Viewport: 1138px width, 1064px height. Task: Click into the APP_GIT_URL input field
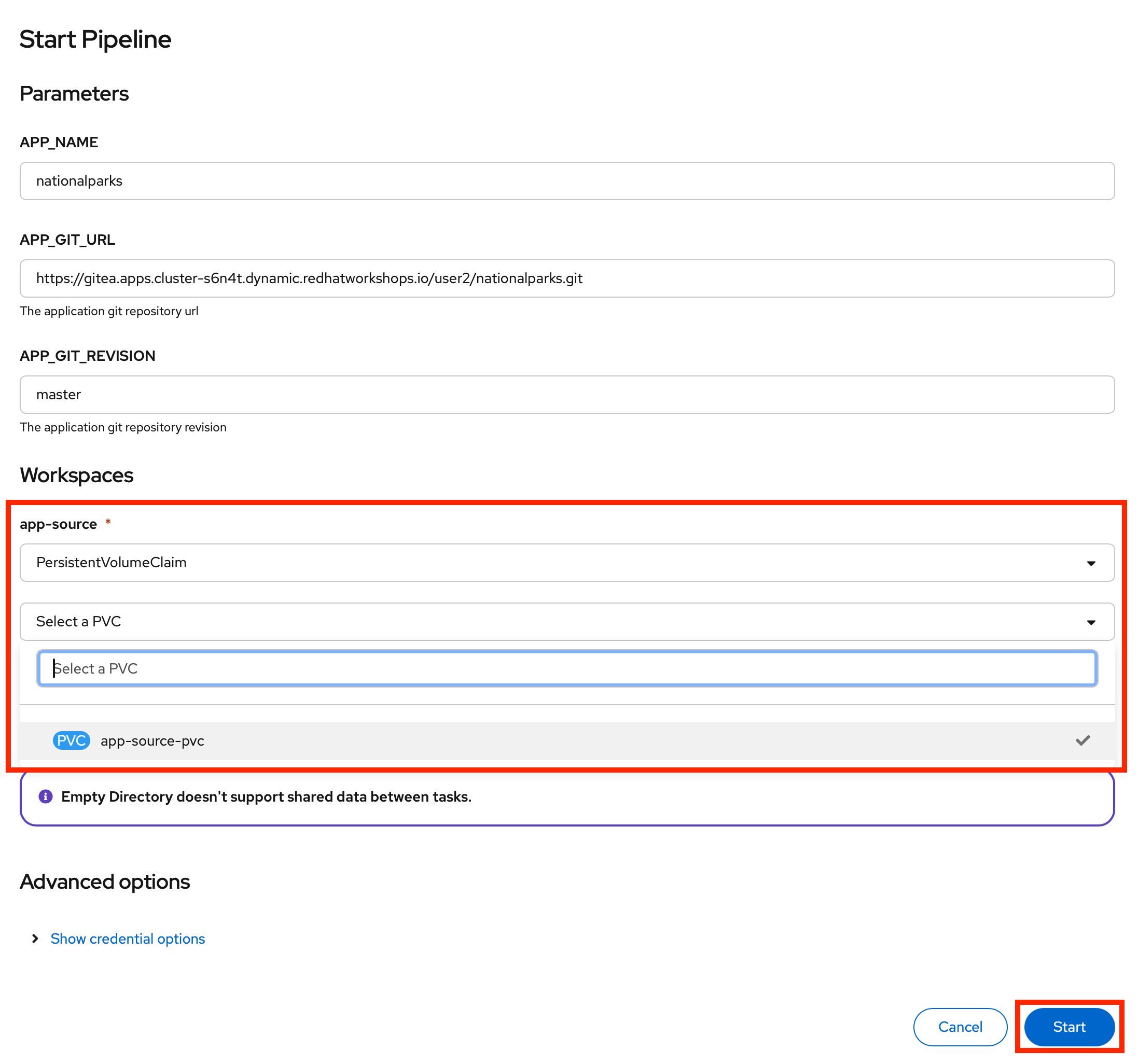click(567, 278)
